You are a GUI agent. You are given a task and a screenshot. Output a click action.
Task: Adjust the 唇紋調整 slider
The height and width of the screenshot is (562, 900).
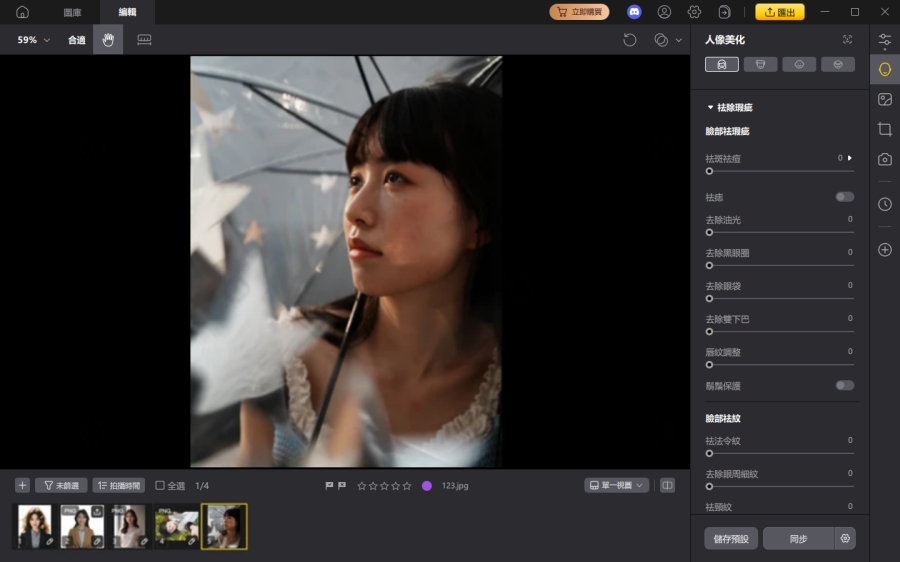coord(781,365)
